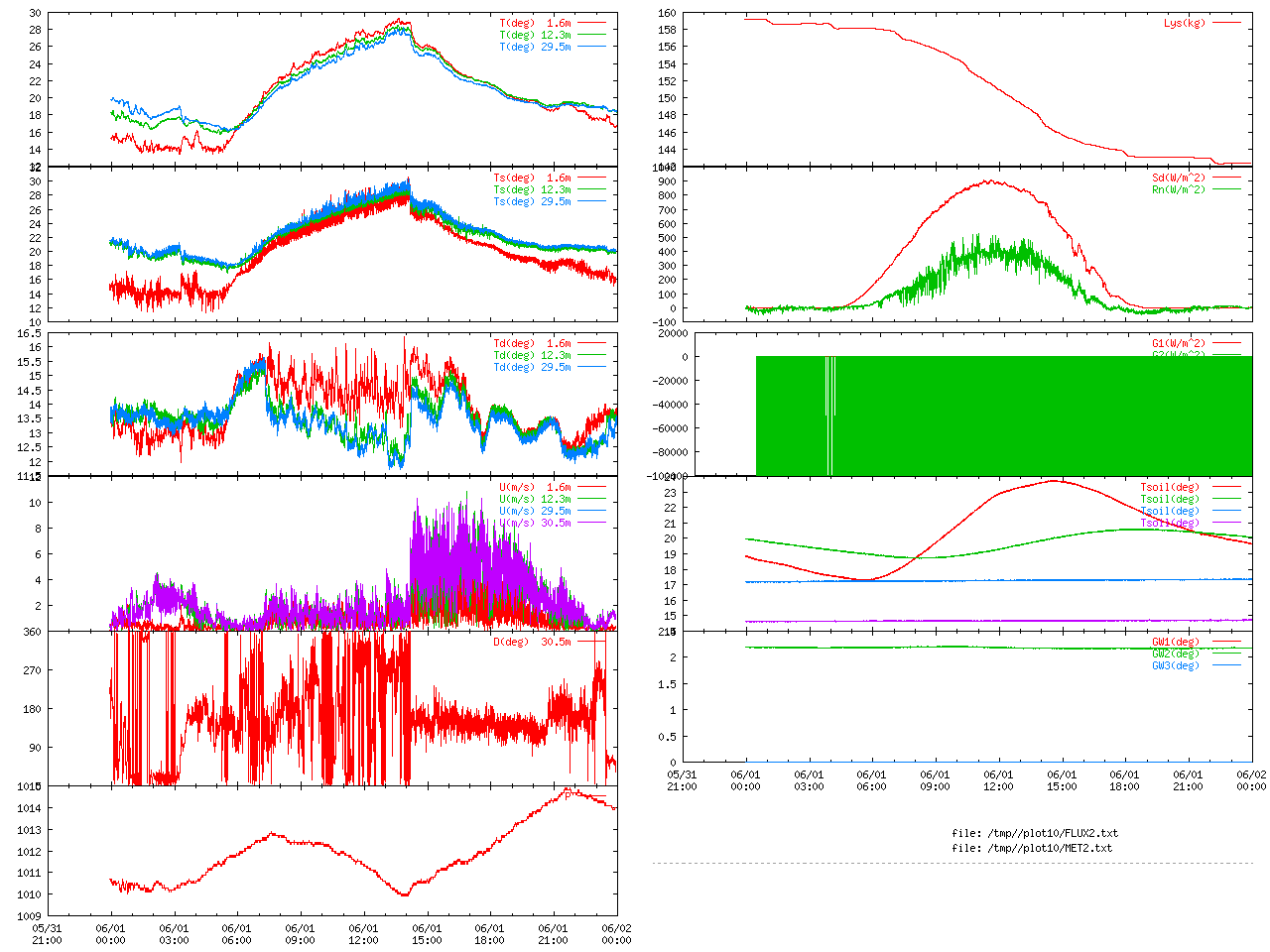Select the Ts(deg) 12.3m legend entry

pyautogui.click(x=533, y=190)
